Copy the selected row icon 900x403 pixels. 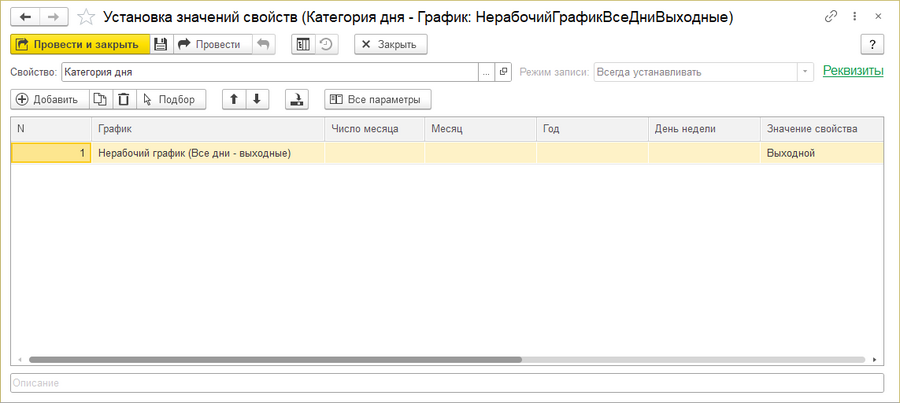coord(100,99)
